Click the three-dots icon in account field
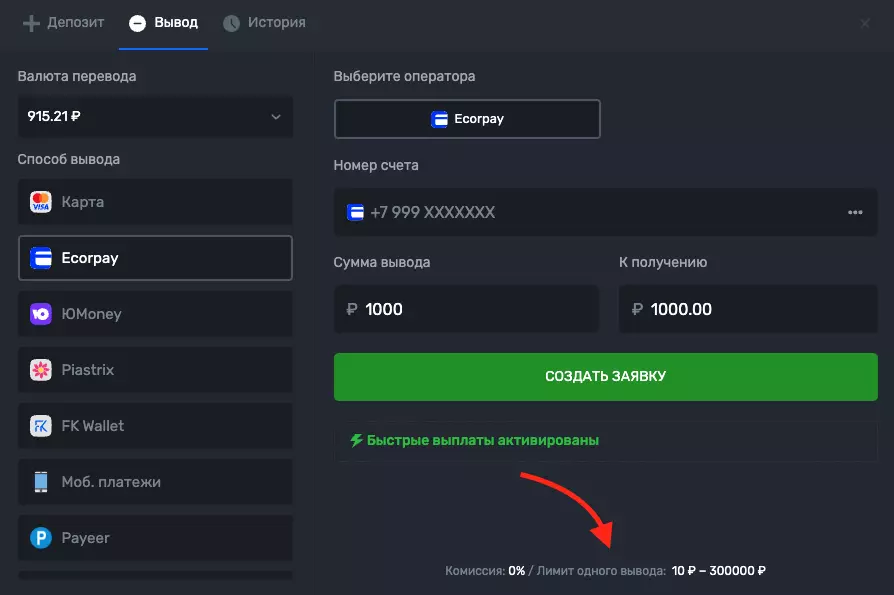 coord(855,212)
